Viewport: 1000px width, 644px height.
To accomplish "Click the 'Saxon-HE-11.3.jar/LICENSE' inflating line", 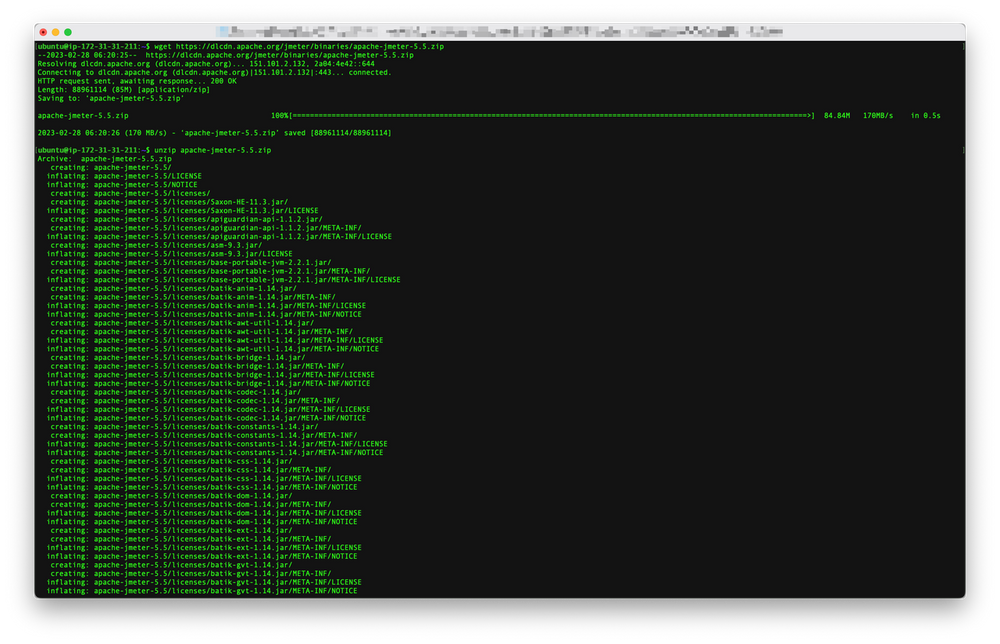I will [x=182, y=211].
